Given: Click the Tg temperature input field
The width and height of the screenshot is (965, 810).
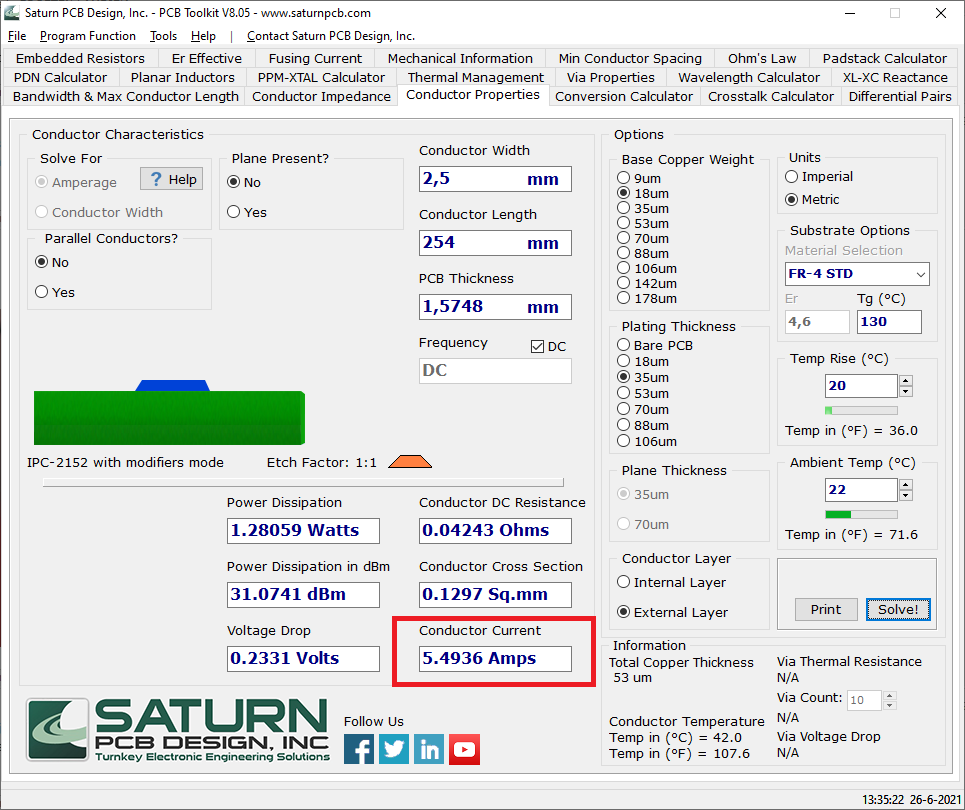Looking at the screenshot, I should point(889,322).
